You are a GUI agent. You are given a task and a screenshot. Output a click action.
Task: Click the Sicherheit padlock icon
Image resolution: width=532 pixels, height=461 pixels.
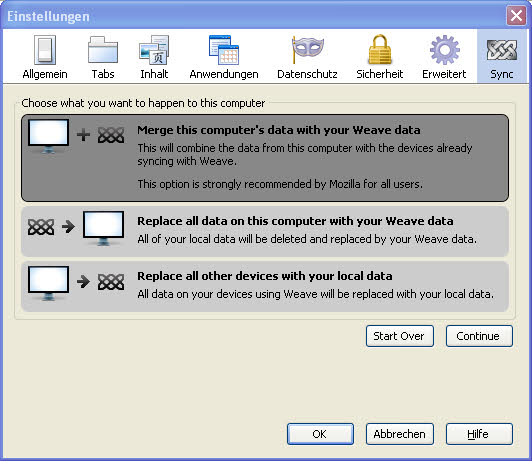(380, 49)
